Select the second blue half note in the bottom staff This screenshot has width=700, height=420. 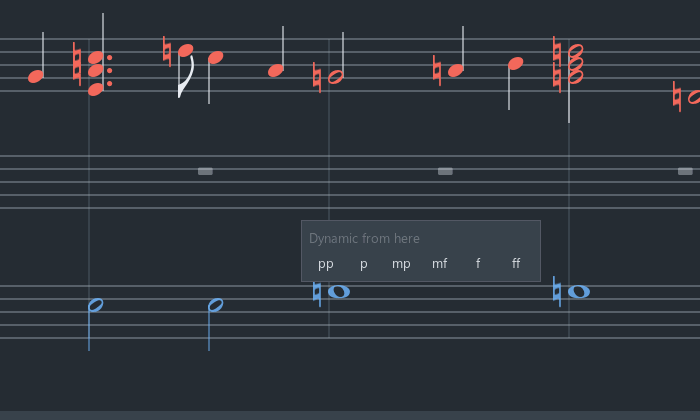(x=216, y=305)
